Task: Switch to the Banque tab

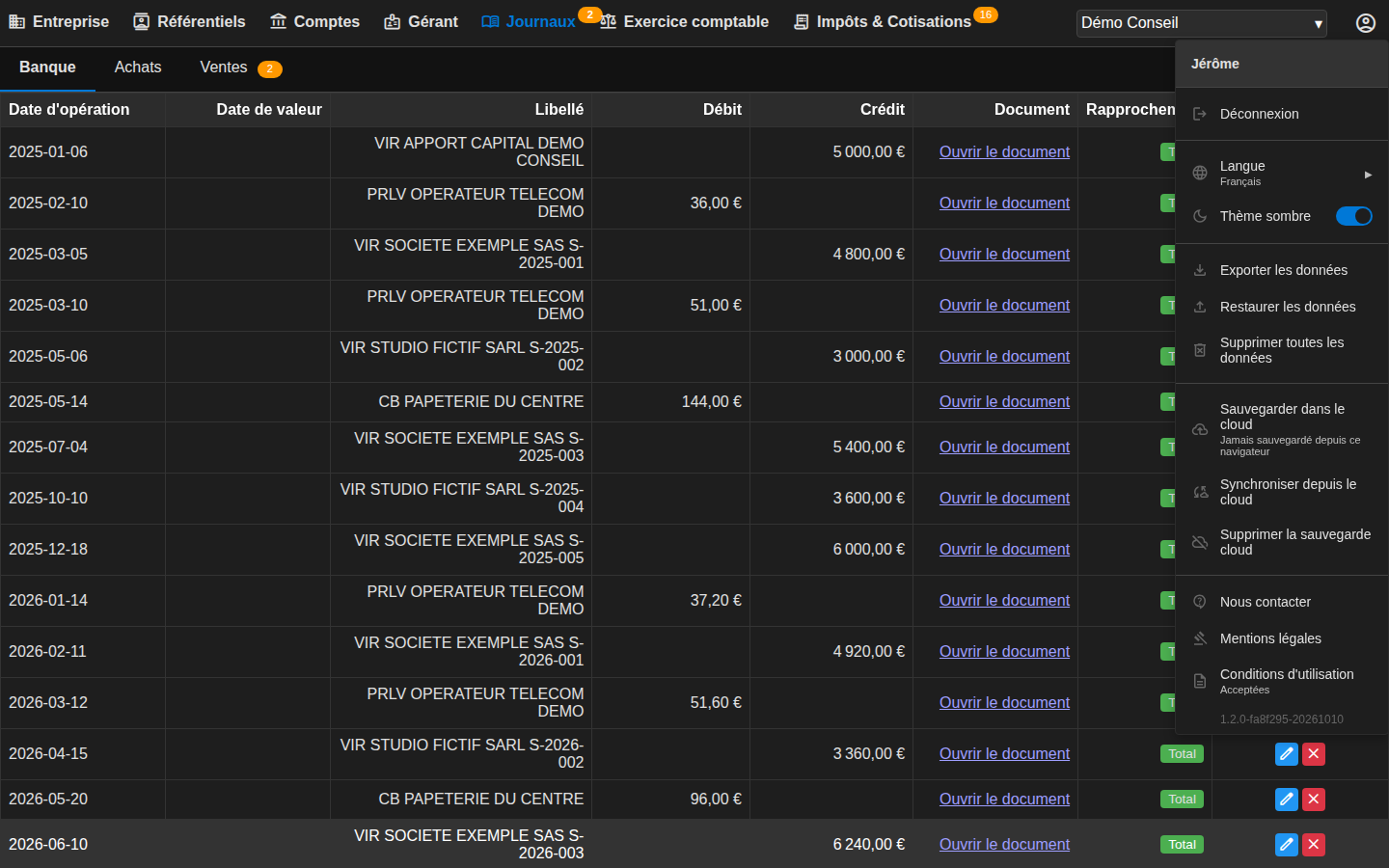Action: point(47,68)
